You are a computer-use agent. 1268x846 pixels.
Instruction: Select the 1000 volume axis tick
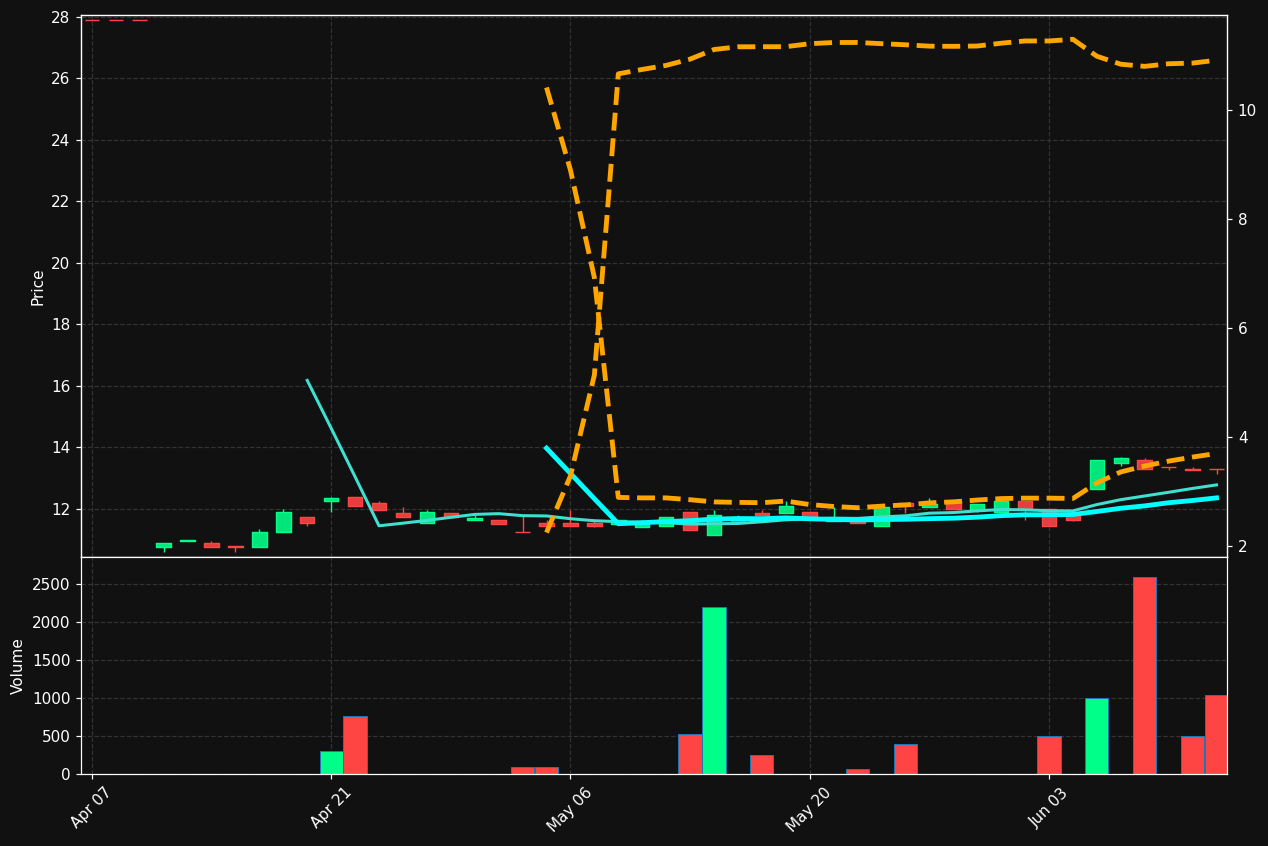tap(52, 698)
